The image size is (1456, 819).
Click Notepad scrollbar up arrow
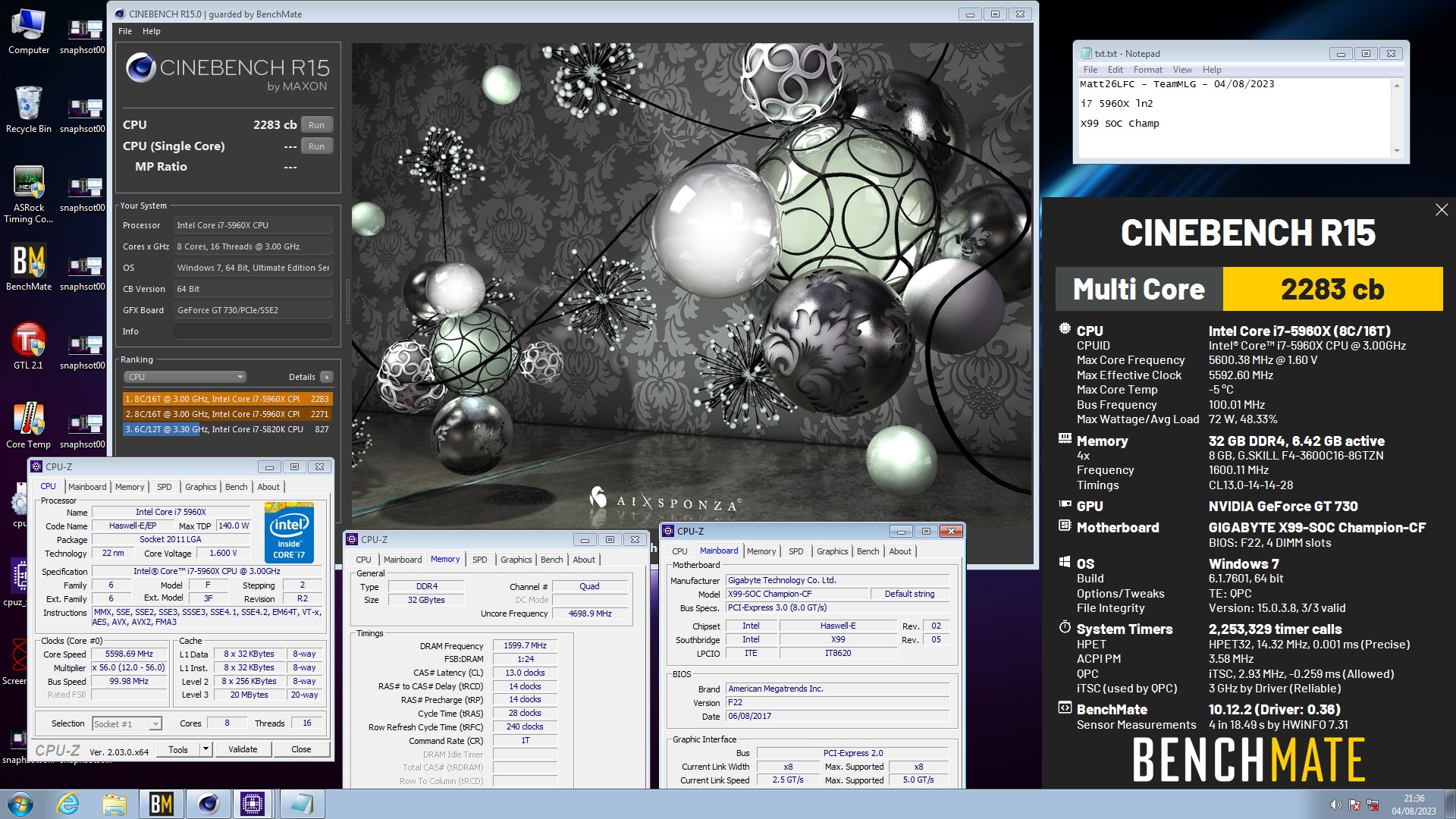[1397, 85]
